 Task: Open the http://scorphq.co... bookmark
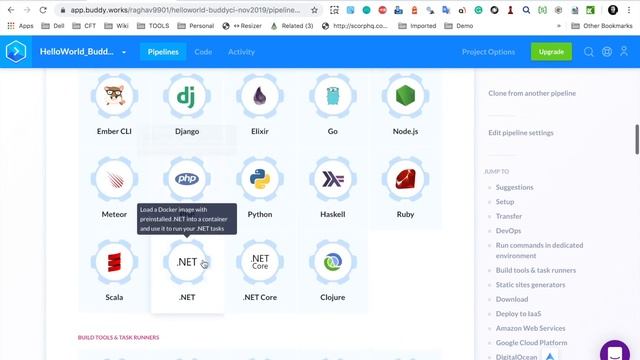pos(354,26)
